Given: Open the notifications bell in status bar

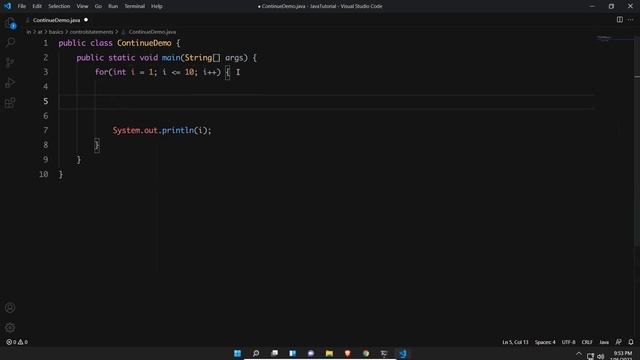Looking at the screenshot, I should 631,342.
